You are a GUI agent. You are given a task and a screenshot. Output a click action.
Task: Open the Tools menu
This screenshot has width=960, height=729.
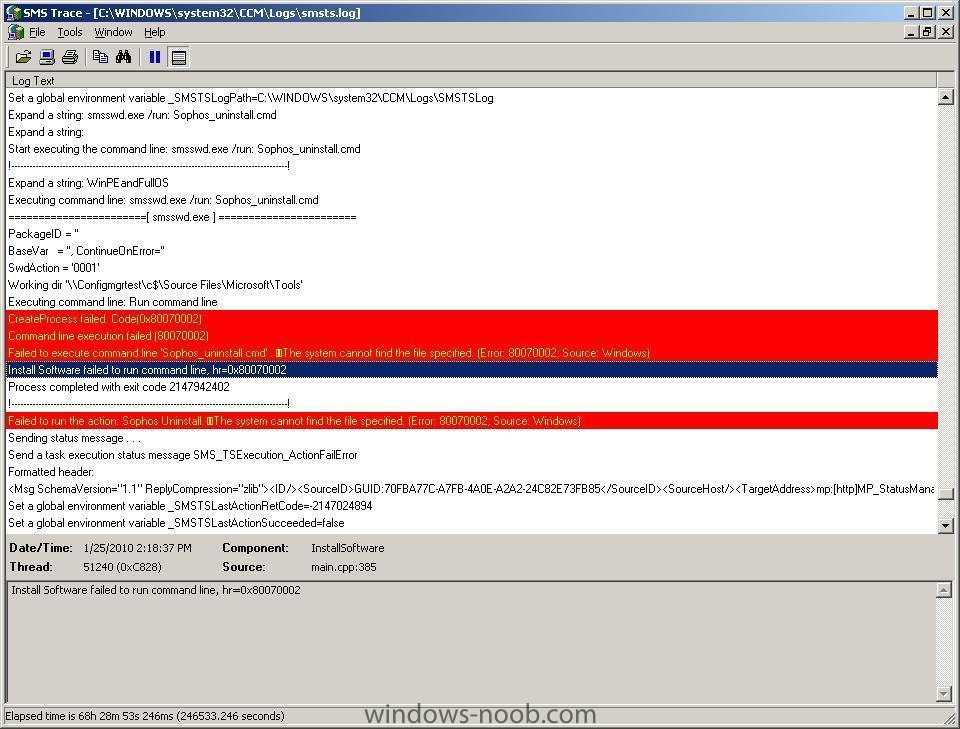pos(70,32)
